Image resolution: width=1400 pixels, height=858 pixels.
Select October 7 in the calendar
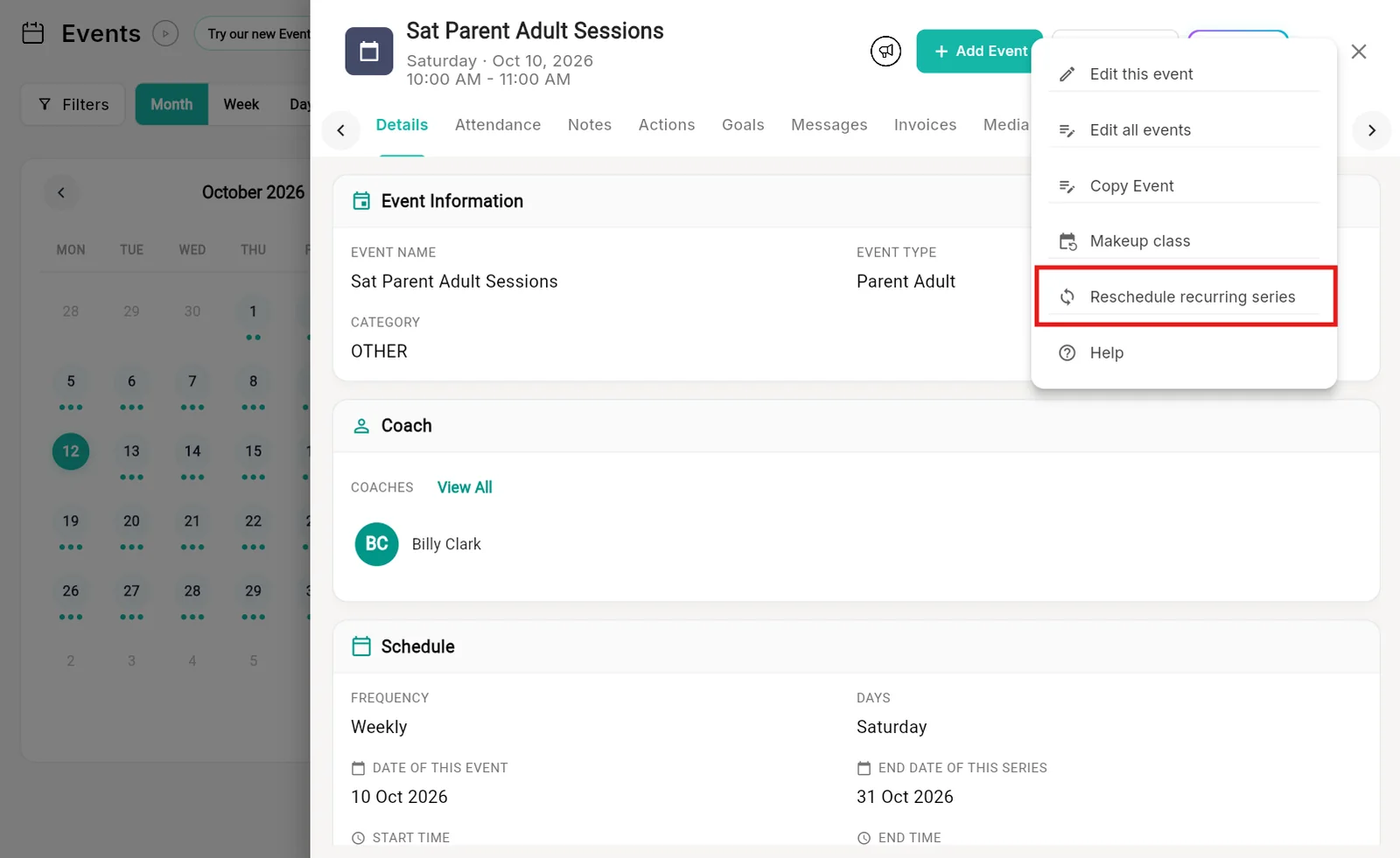pos(192,381)
